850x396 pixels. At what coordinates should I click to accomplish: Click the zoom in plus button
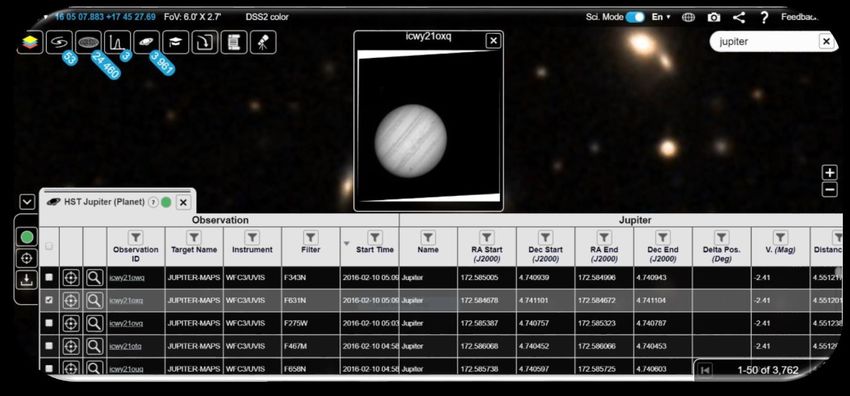(829, 173)
